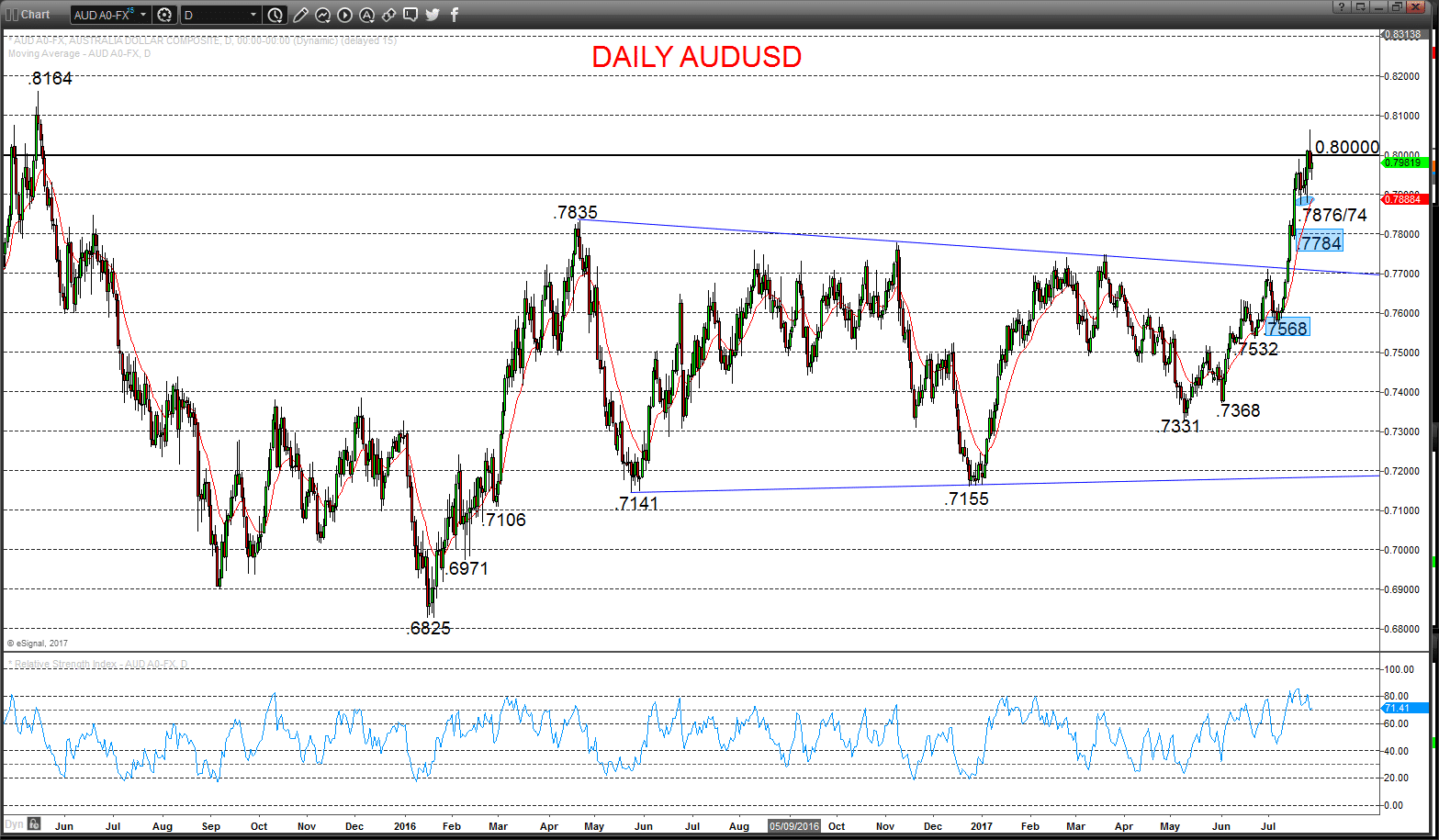Screen dimensions: 1439x840
Task: Share the chart via Facebook icon
Action: (x=454, y=15)
